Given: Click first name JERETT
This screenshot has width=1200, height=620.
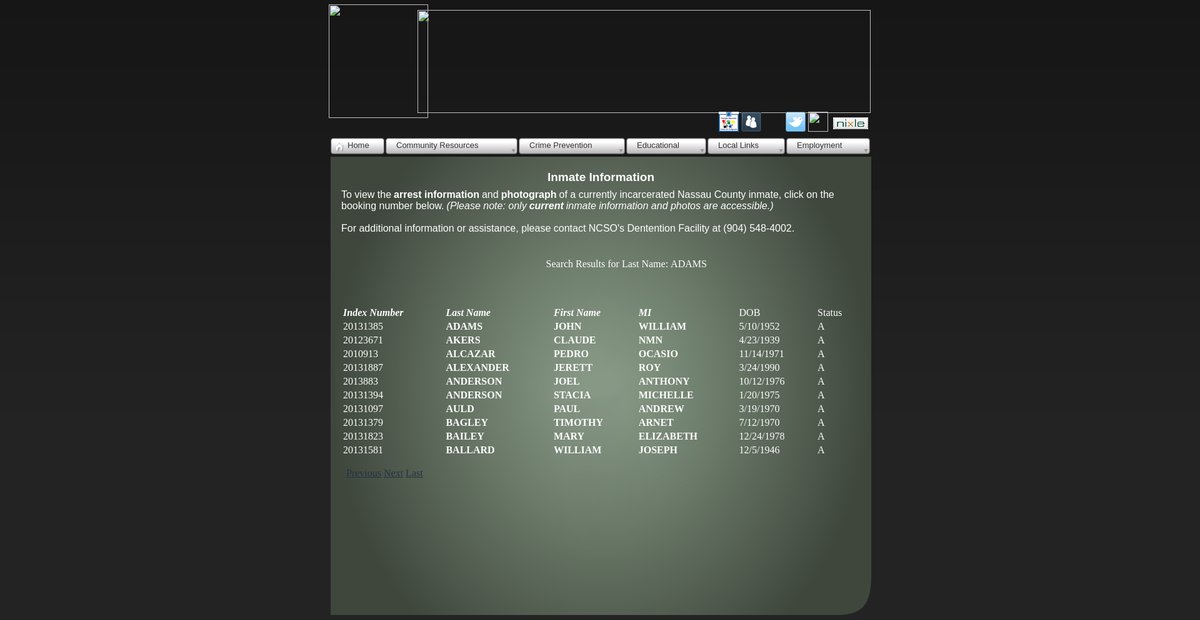Looking at the screenshot, I should pyautogui.click(x=574, y=368).
